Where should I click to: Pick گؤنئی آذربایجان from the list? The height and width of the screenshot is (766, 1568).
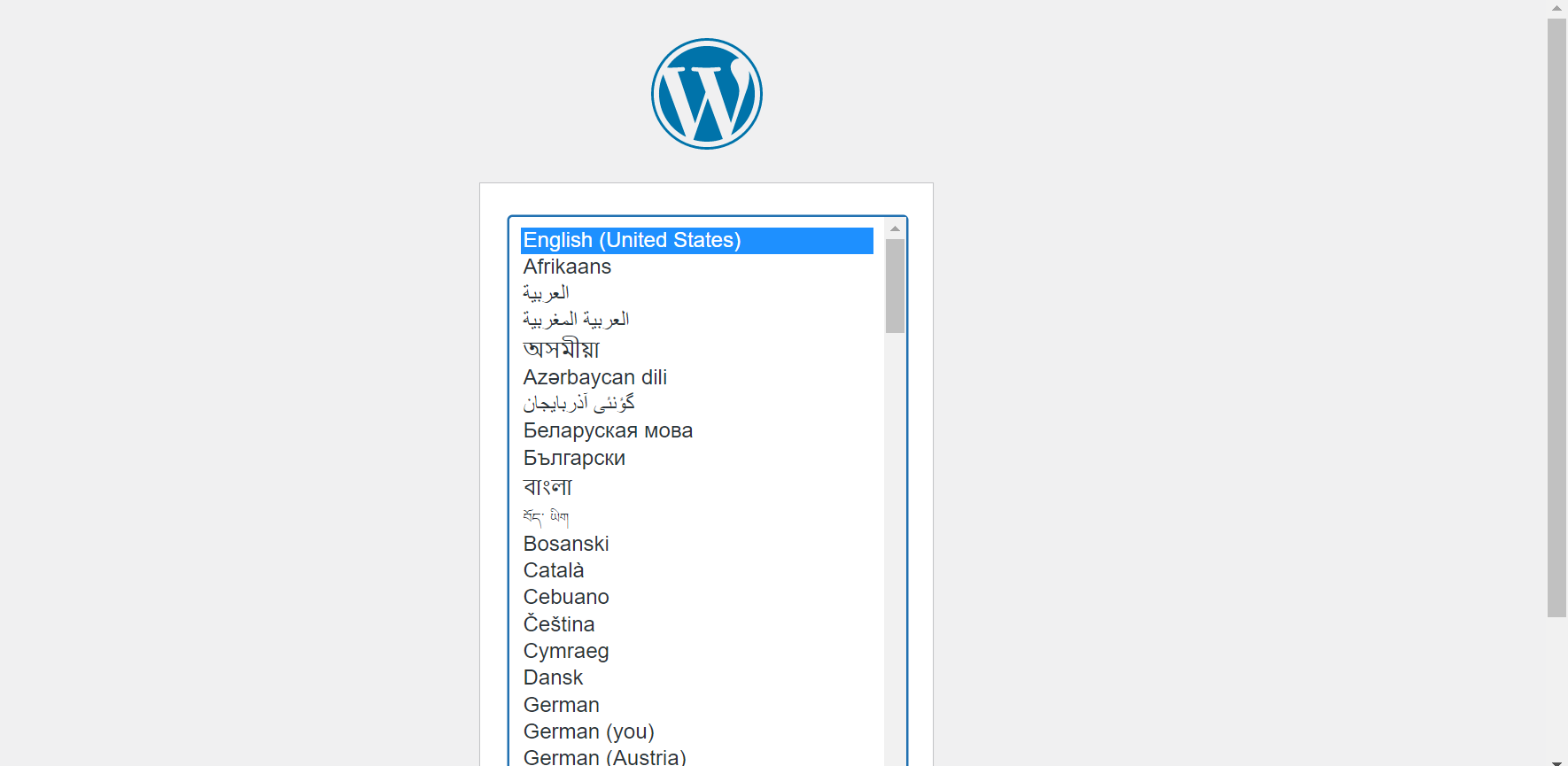(697, 404)
